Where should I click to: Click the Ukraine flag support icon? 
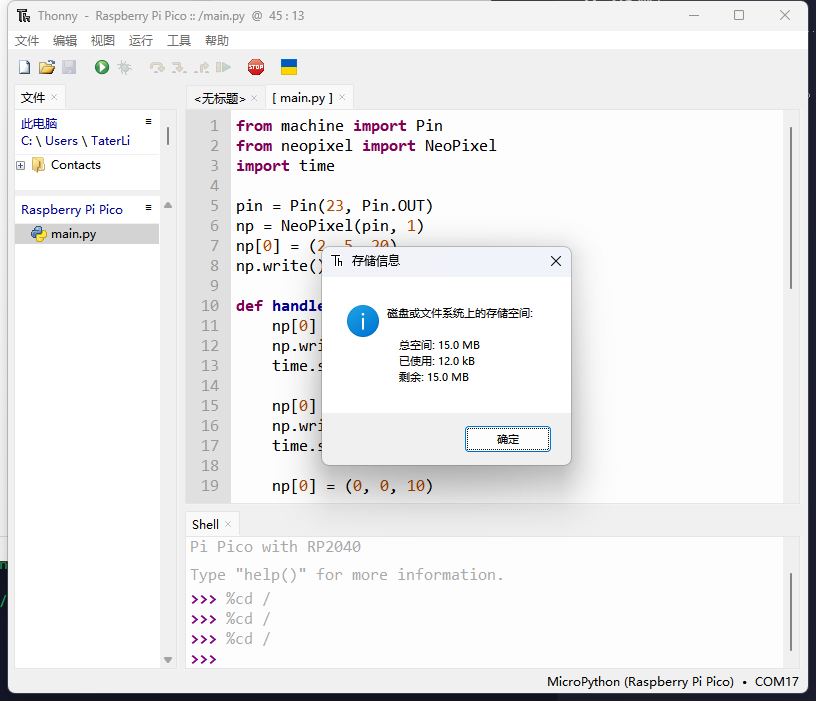pos(289,67)
